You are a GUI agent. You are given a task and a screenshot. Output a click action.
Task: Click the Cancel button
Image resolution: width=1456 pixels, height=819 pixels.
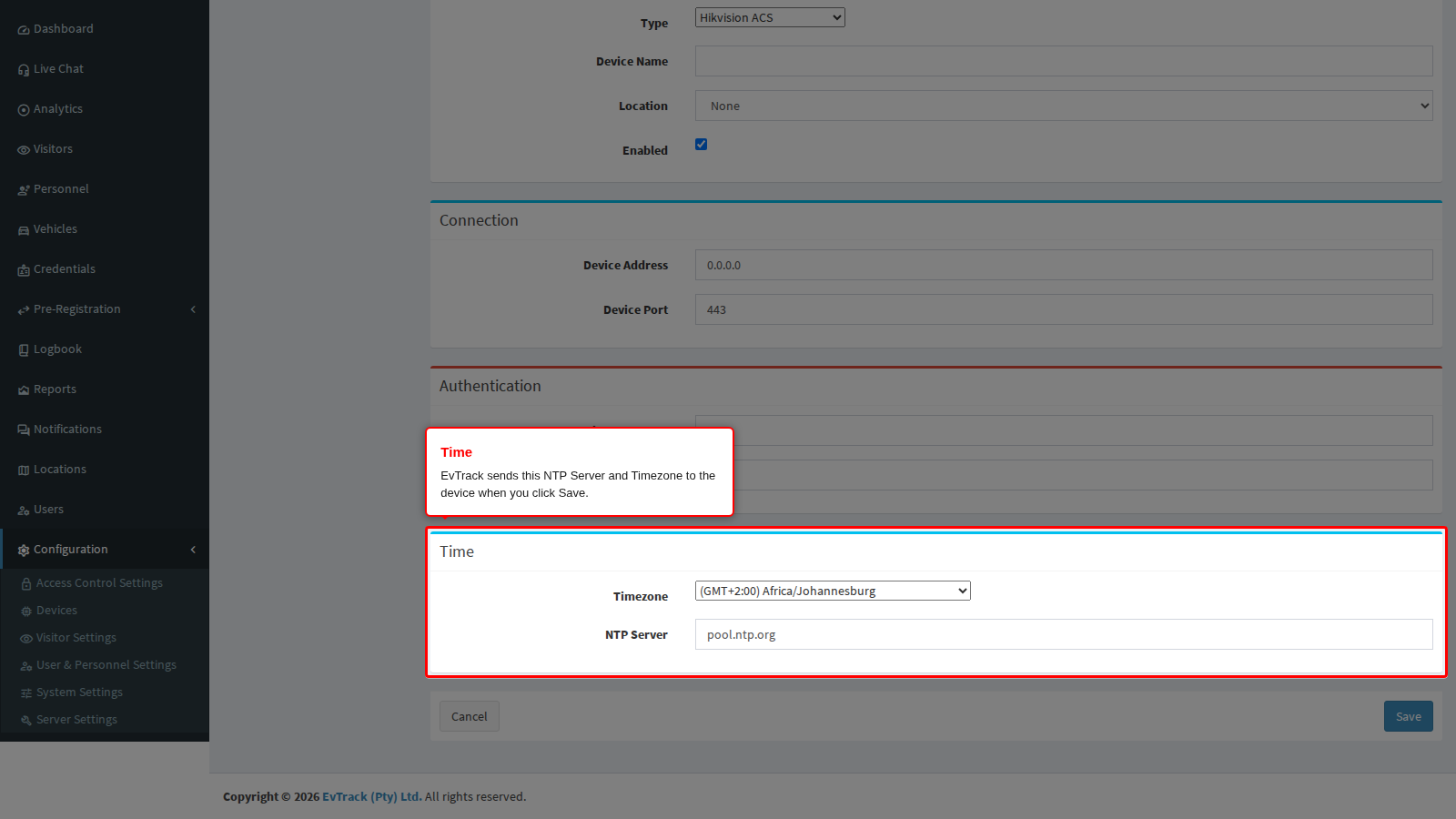pyautogui.click(x=470, y=716)
